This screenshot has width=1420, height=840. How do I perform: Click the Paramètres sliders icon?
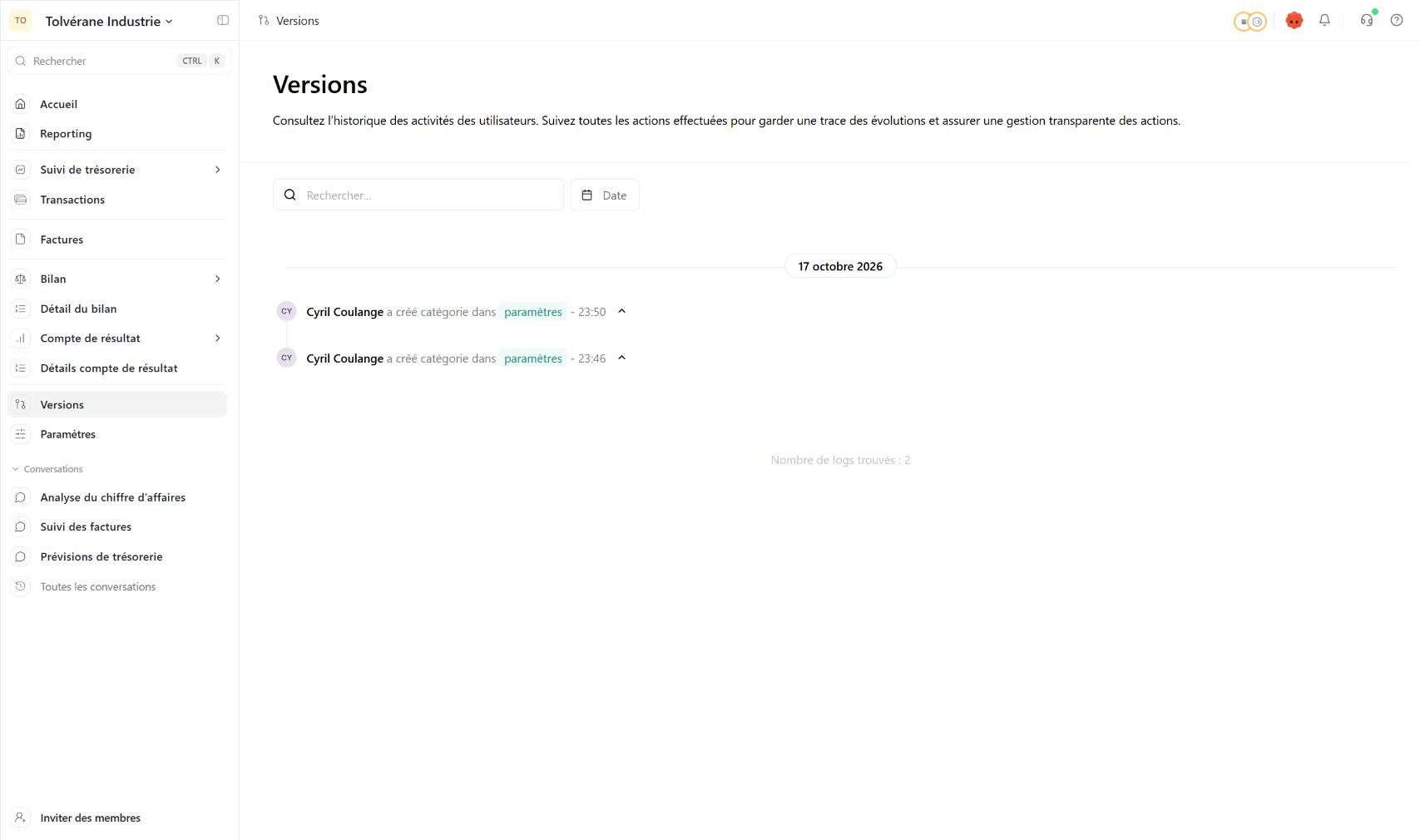(21, 434)
